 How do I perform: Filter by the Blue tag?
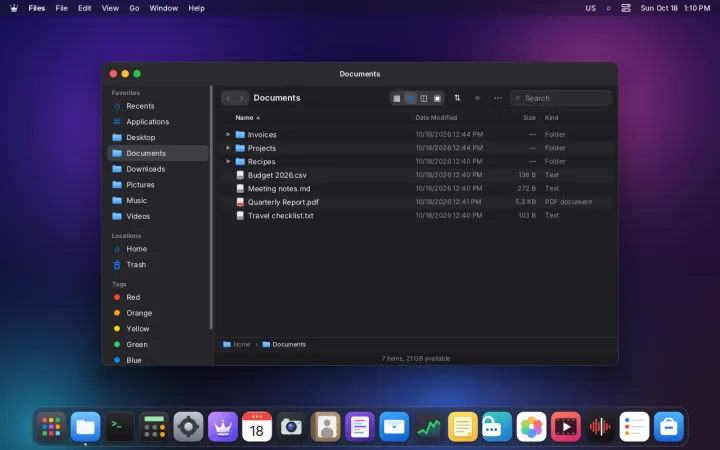[158, 360]
